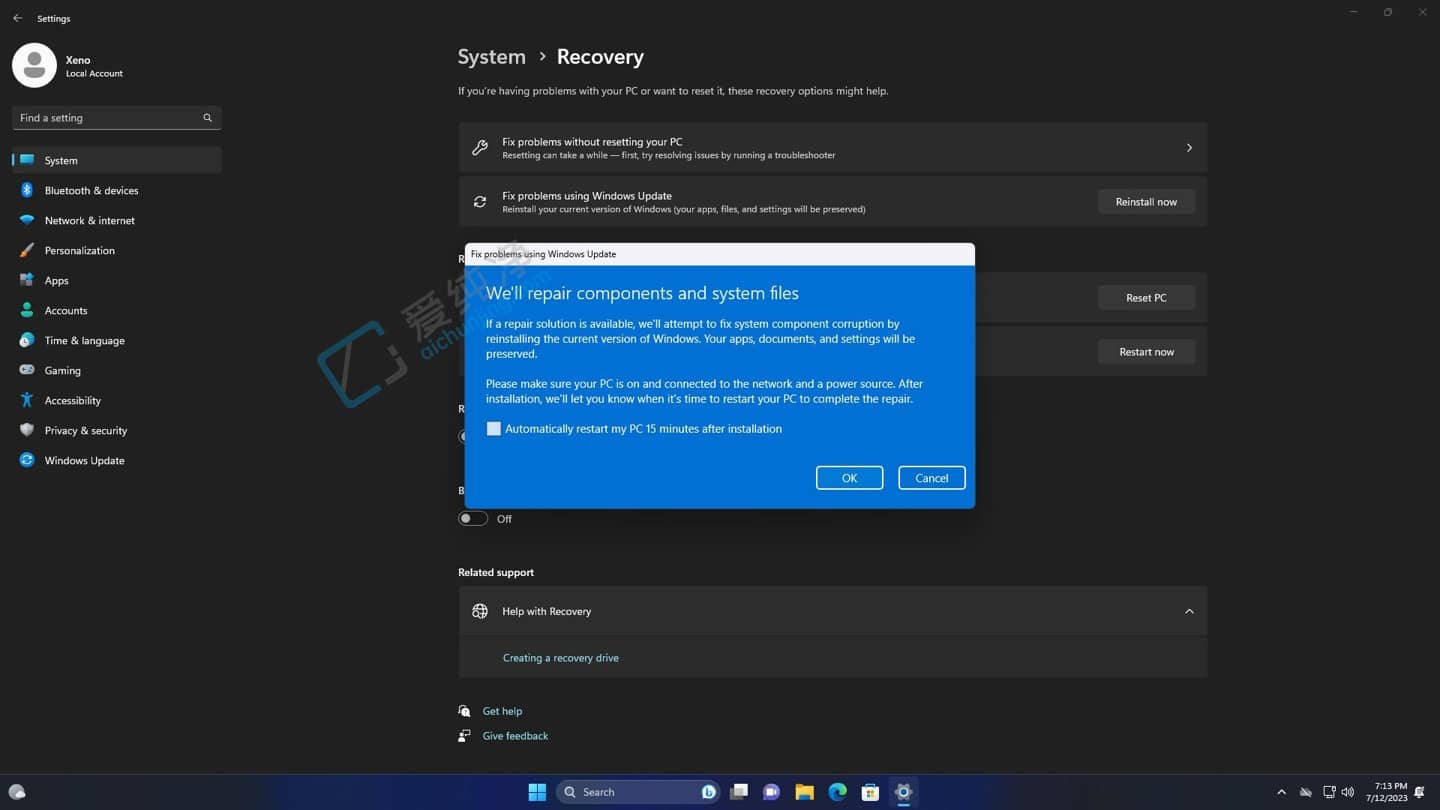Image resolution: width=1440 pixels, height=810 pixels.
Task: Click the Personalization brush icon
Action: [25, 250]
